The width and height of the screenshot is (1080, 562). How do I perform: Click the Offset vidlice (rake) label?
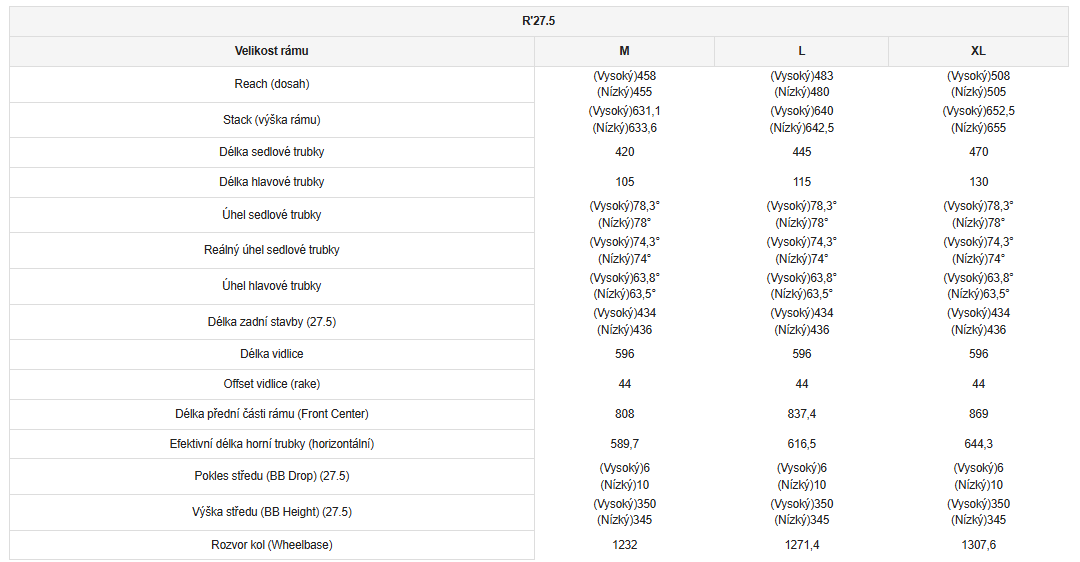pos(272,384)
